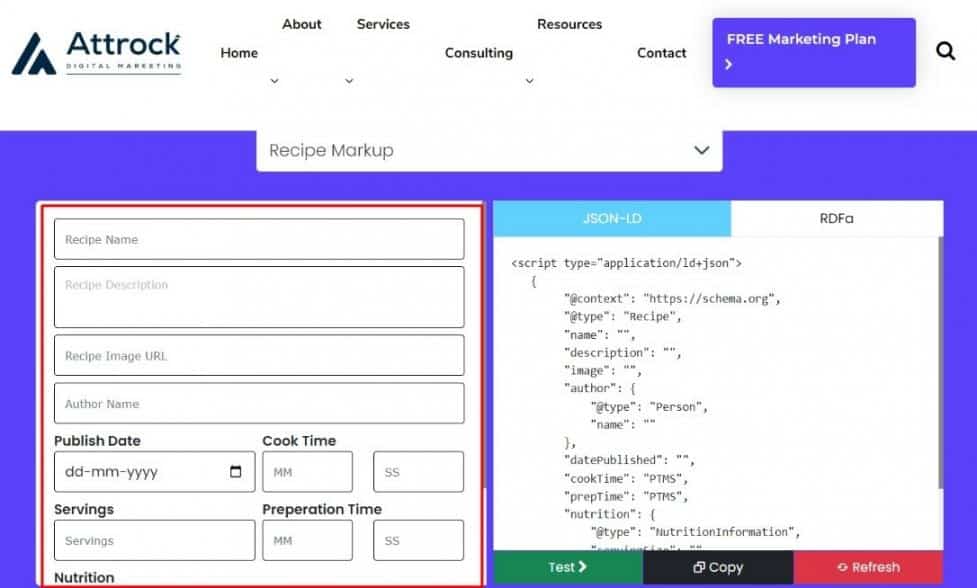Select the JSON-LD tab
977x588 pixels.
[x=612, y=218]
